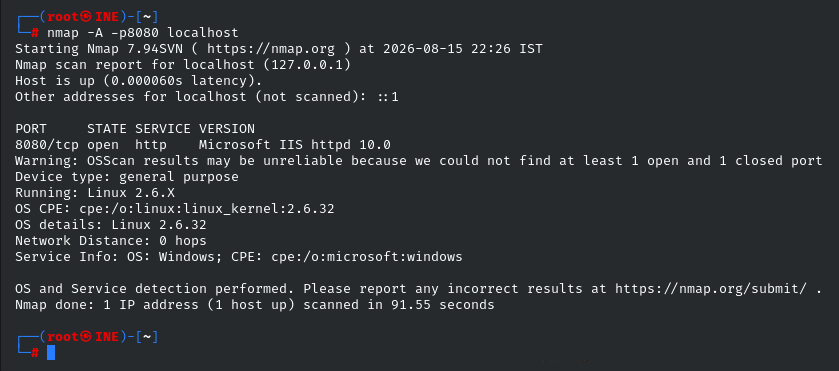Image resolution: width=839 pixels, height=371 pixels.
Task: Click the STATE column header
Action: pyautogui.click(x=107, y=129)
